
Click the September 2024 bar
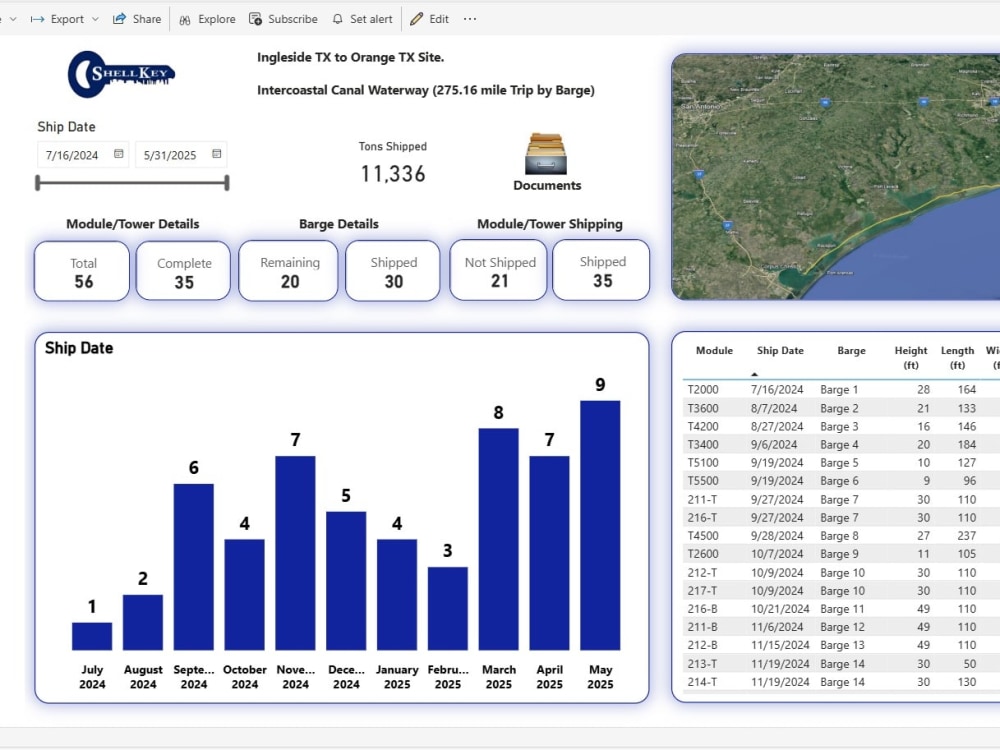pos(194,567)
